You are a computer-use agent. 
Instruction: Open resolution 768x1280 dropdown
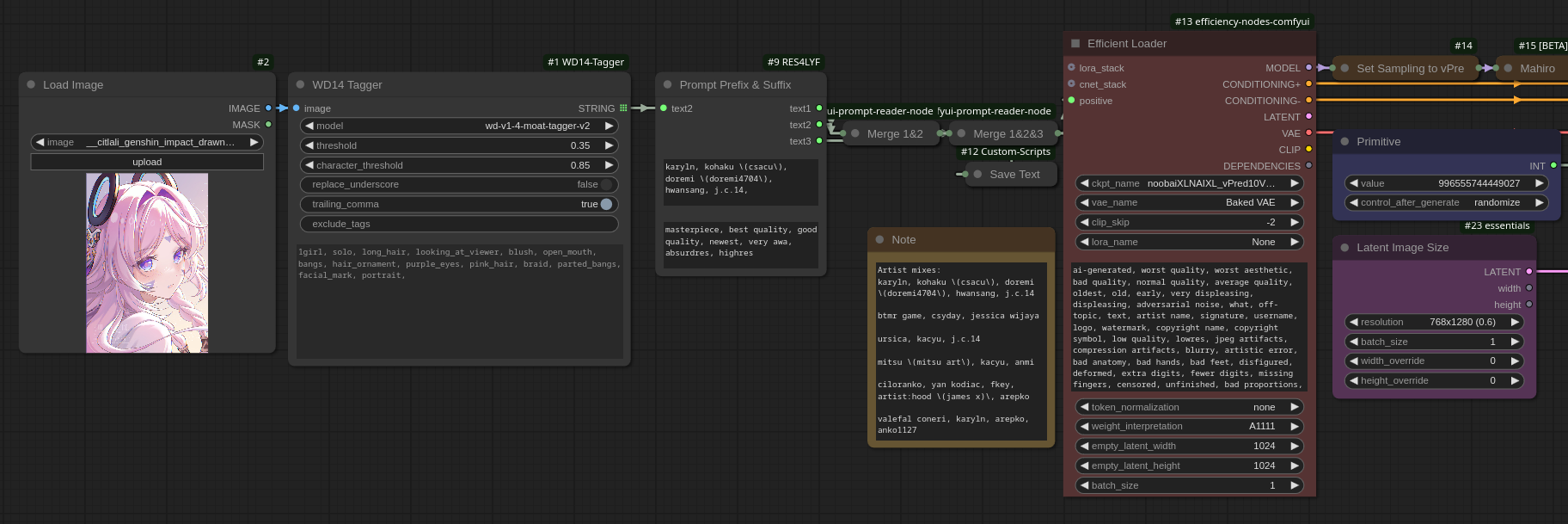pyautogui.click(x=1435, y=322)
